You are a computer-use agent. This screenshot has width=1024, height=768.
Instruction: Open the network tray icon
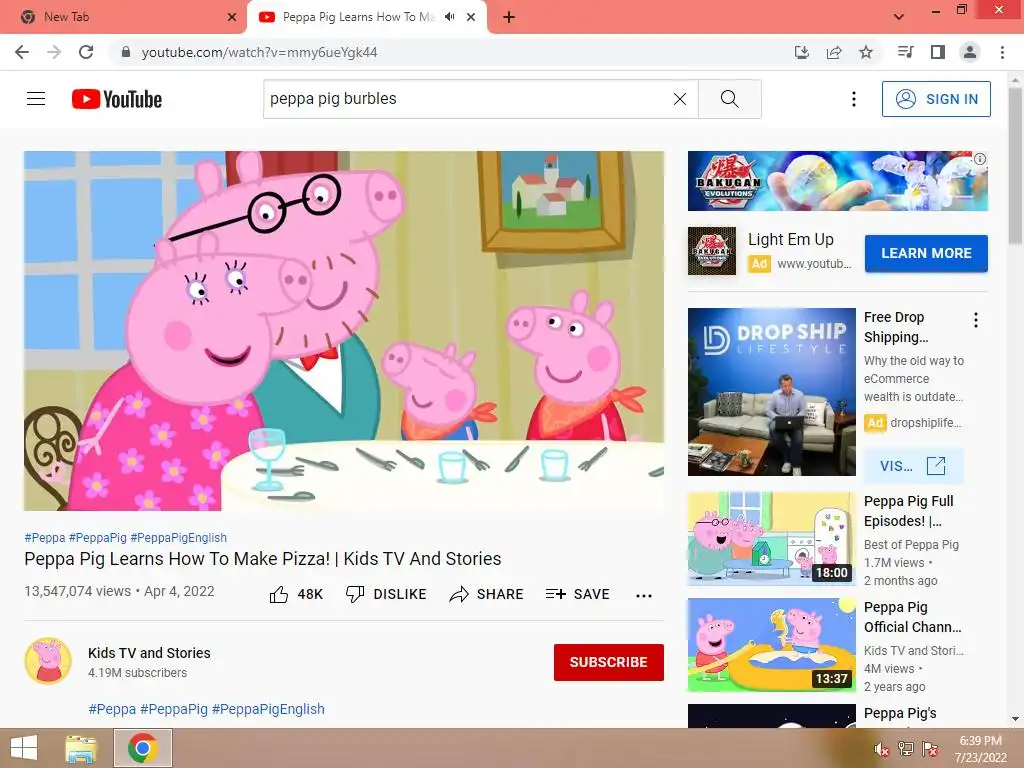tap(906, 748)
